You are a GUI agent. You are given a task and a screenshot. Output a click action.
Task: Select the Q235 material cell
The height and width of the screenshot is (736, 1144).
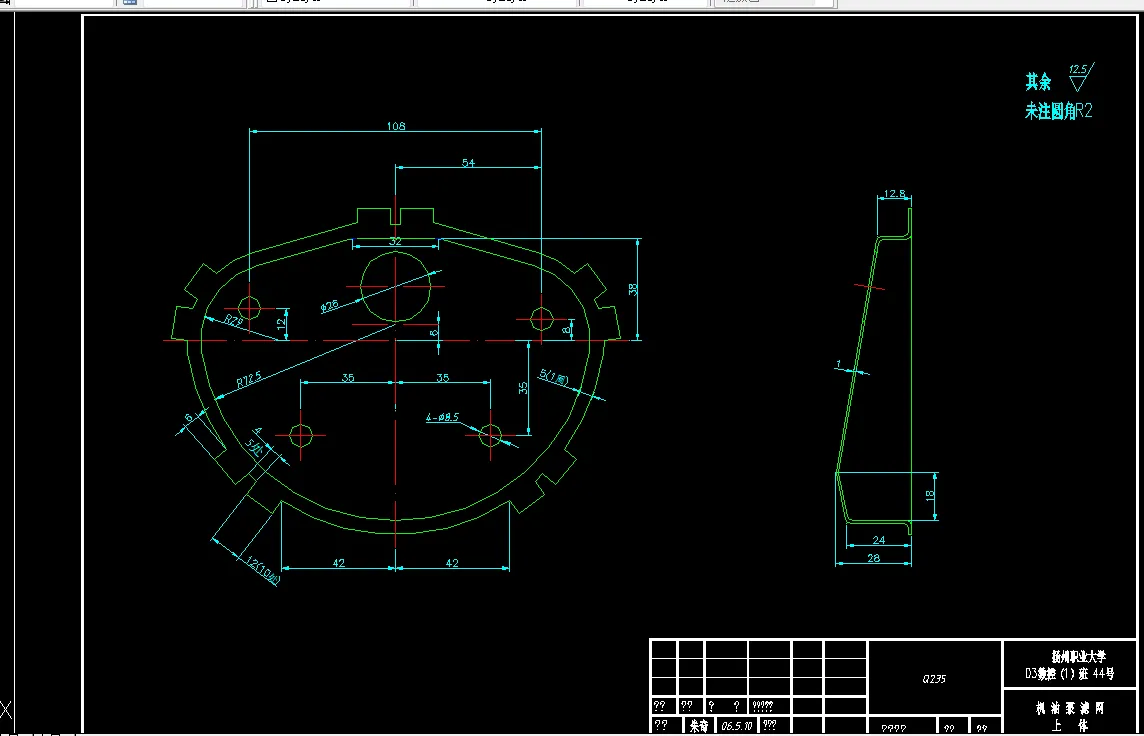click(x=934, y=678)
